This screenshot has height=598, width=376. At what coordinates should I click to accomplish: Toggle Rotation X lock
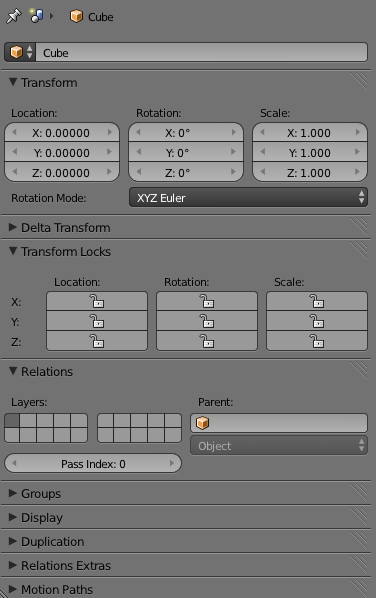coord(207,301)
